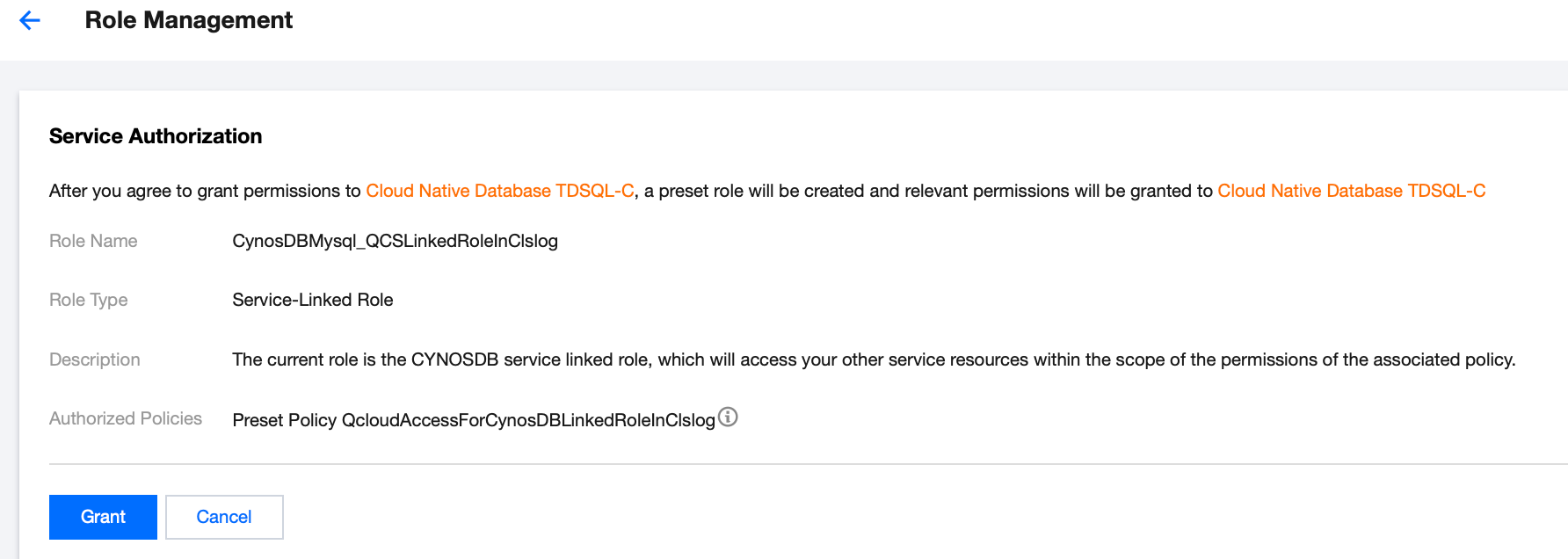
Task: Select the Description field label
Action: tap(94, 359)
